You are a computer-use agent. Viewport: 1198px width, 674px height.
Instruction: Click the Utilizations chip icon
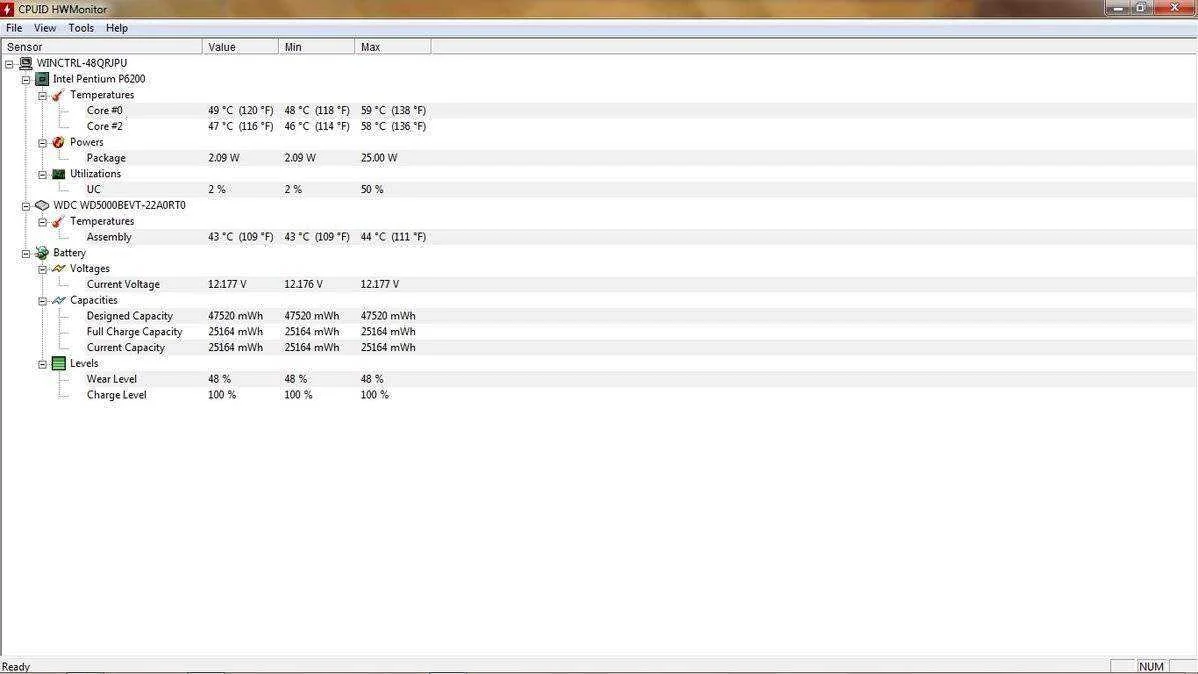[x=58, y=173]
